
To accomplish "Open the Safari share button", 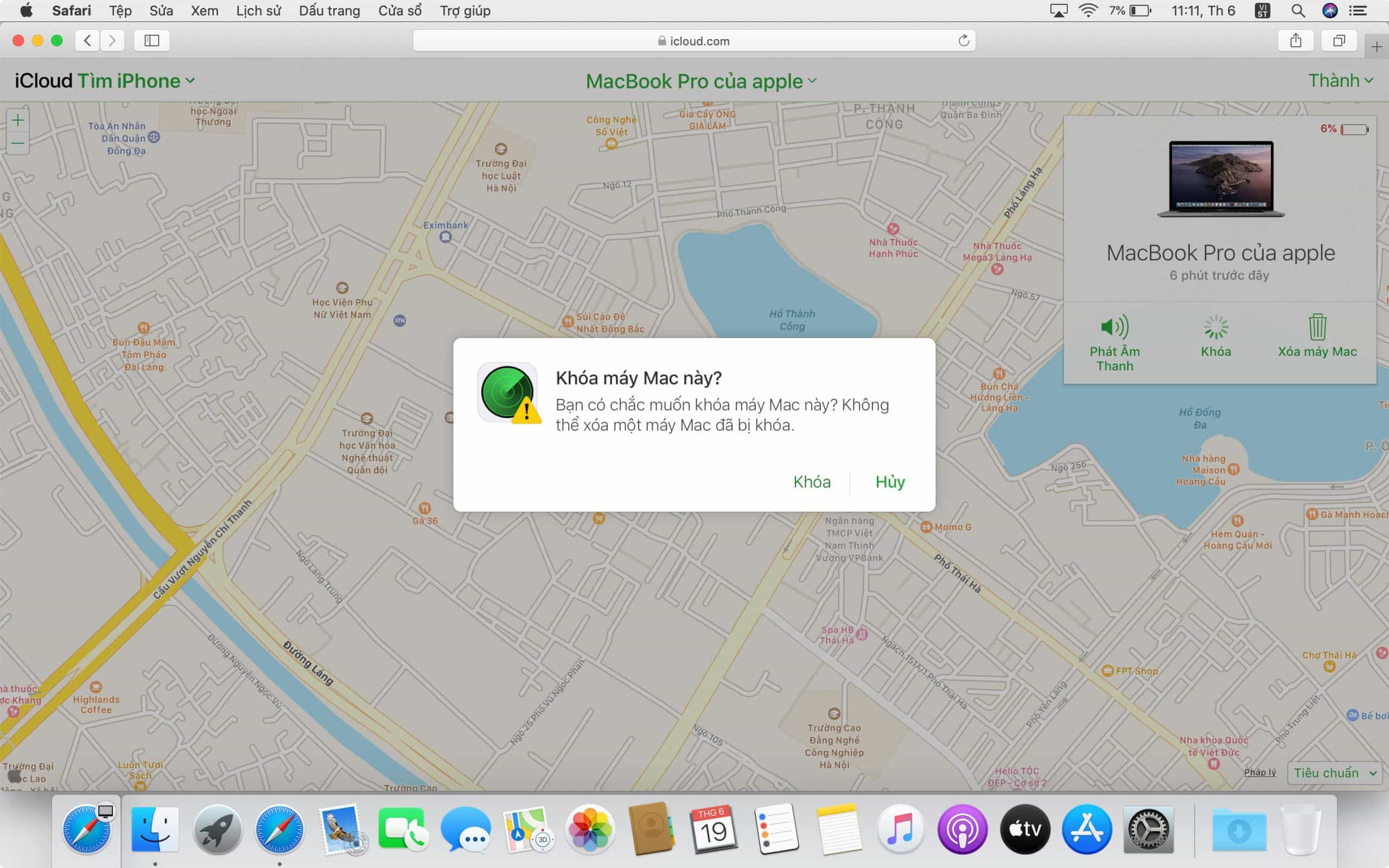I will coord(1296,40).
